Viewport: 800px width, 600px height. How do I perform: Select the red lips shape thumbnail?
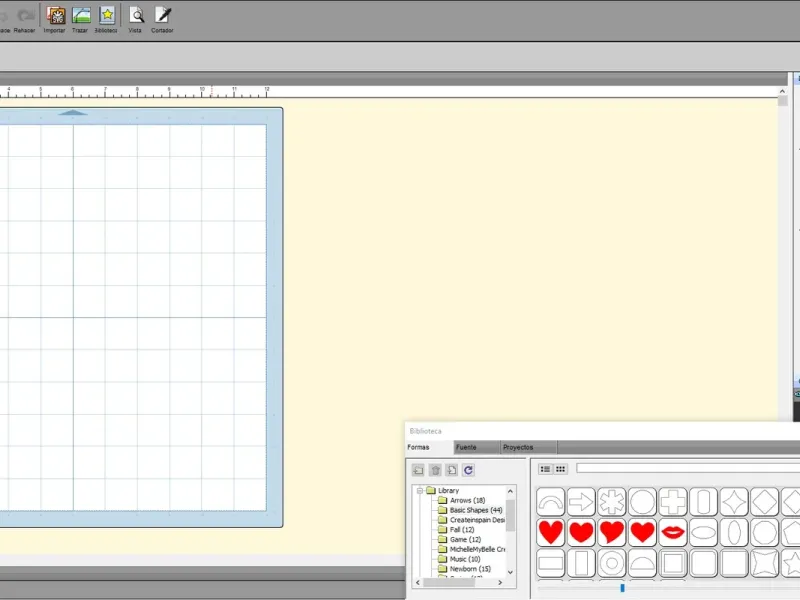point(673,532)
